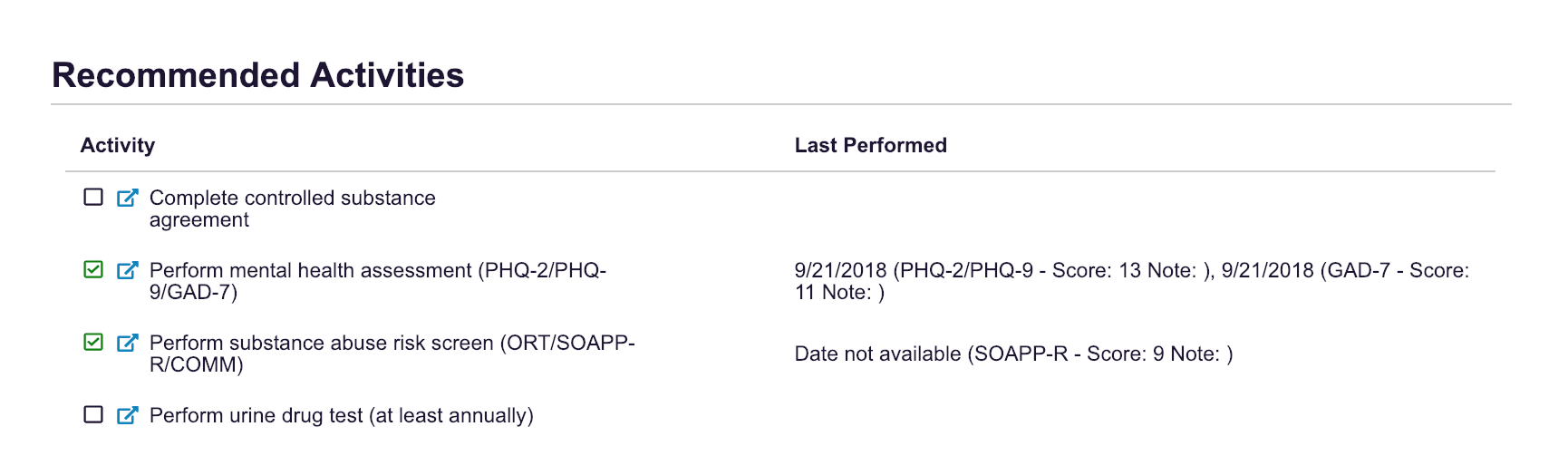Check the controlled substance agreement checkbox
Viewport: 1568px width, 475px height.
click(x=93, y=198)
